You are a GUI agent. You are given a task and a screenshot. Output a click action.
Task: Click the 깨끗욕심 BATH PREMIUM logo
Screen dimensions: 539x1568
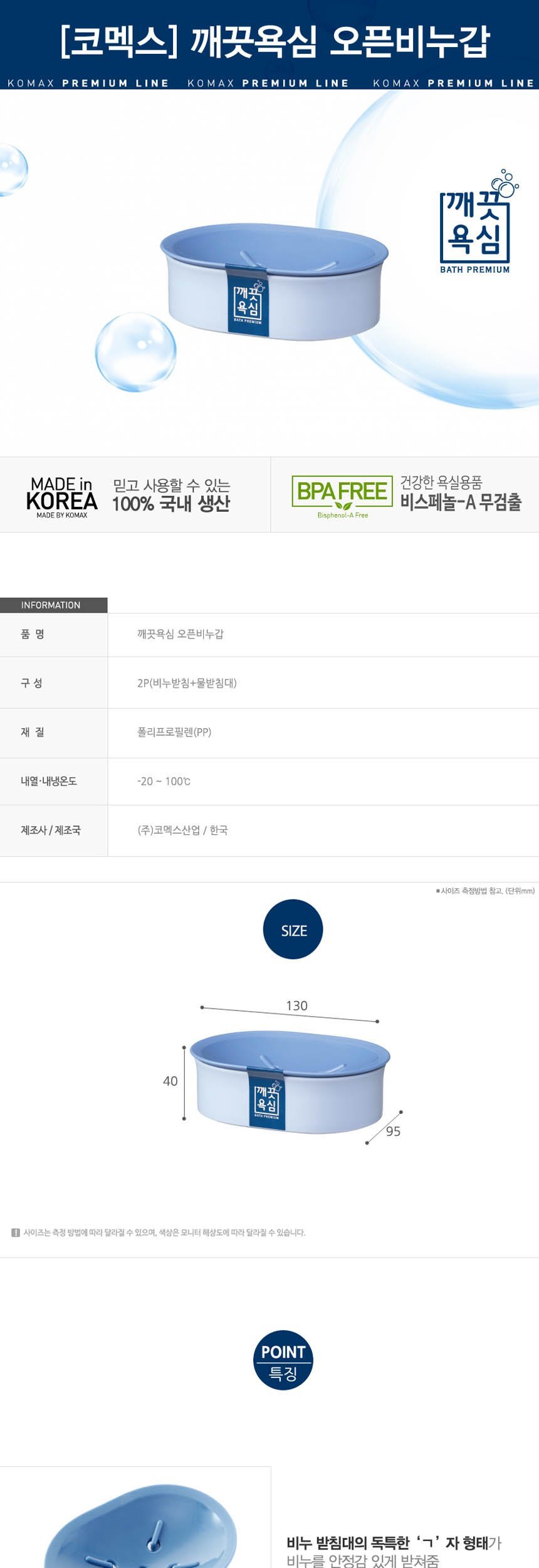point(476,225)
